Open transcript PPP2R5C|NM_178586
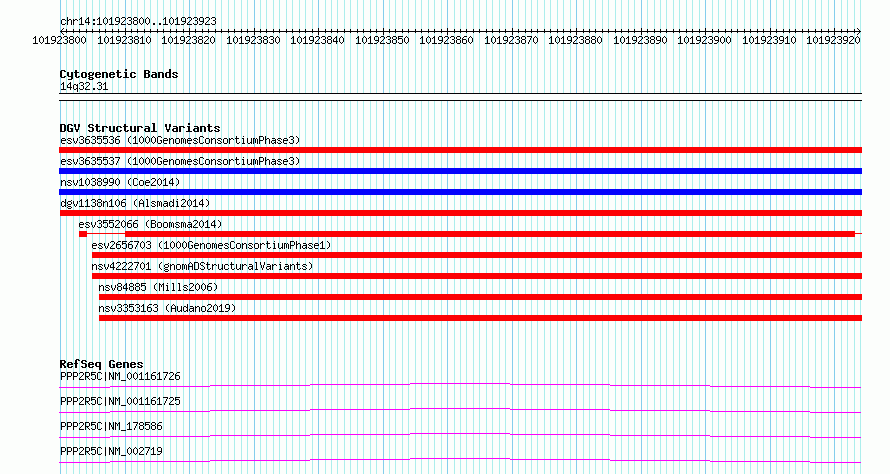This screenshot has height=474, width=890. [x=111, y=426]
